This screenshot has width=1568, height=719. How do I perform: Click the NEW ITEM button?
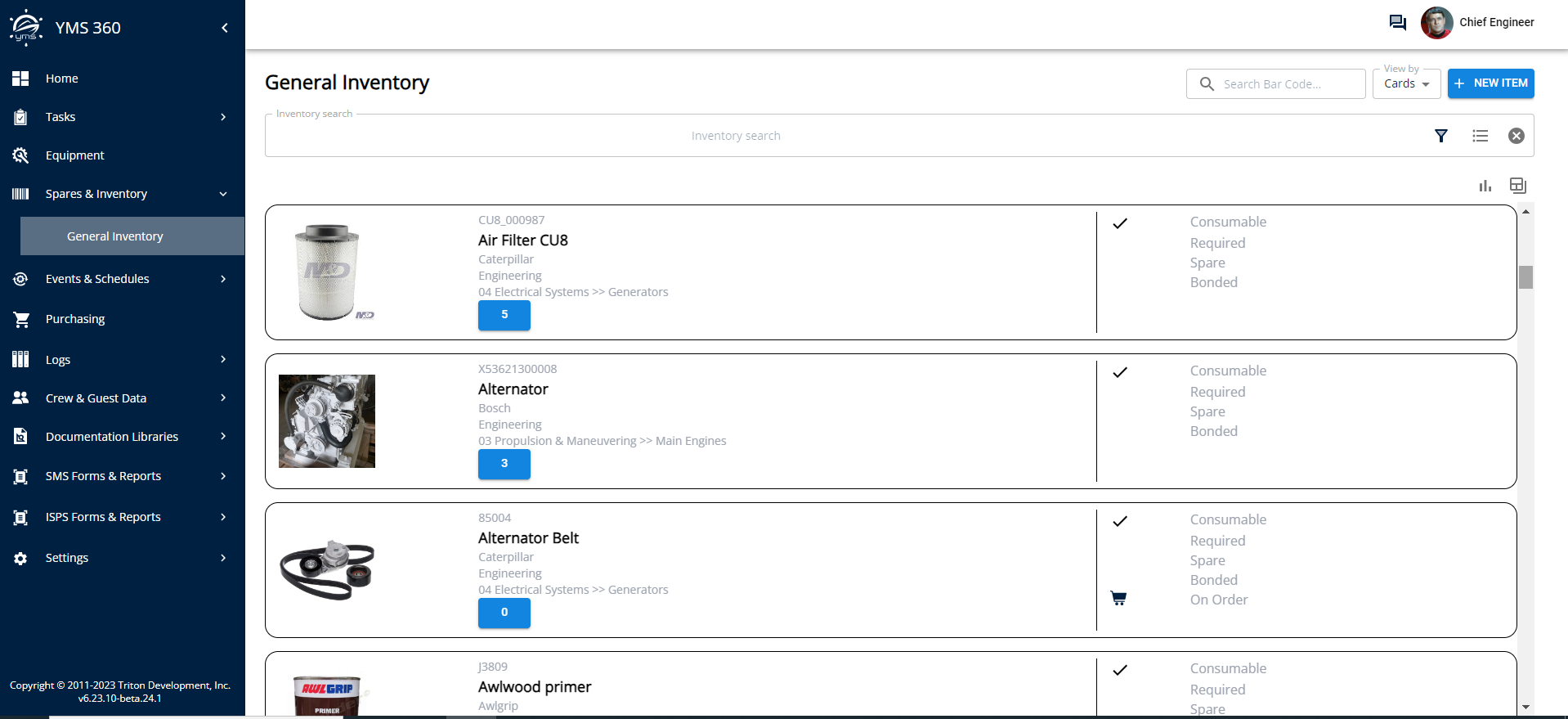1490,83
